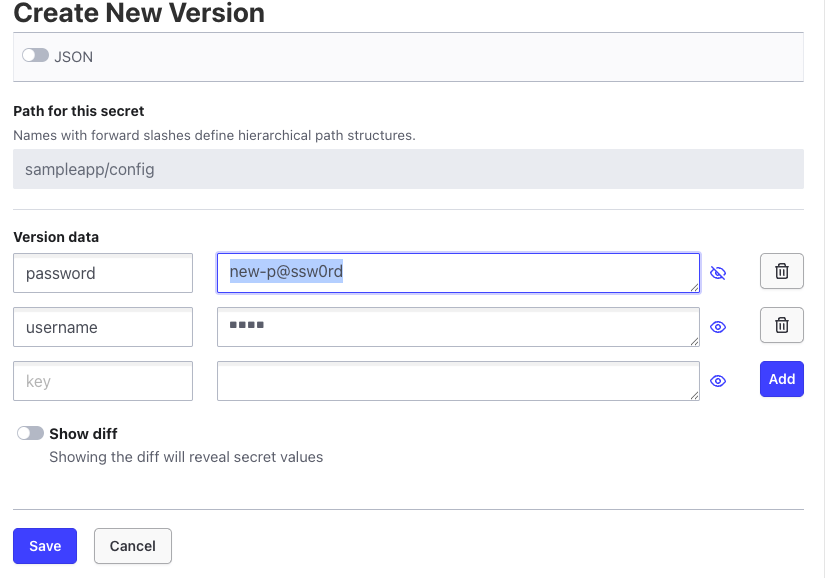
Task: Click the empty value textarea in last row
Action: [x=458, y=381]
